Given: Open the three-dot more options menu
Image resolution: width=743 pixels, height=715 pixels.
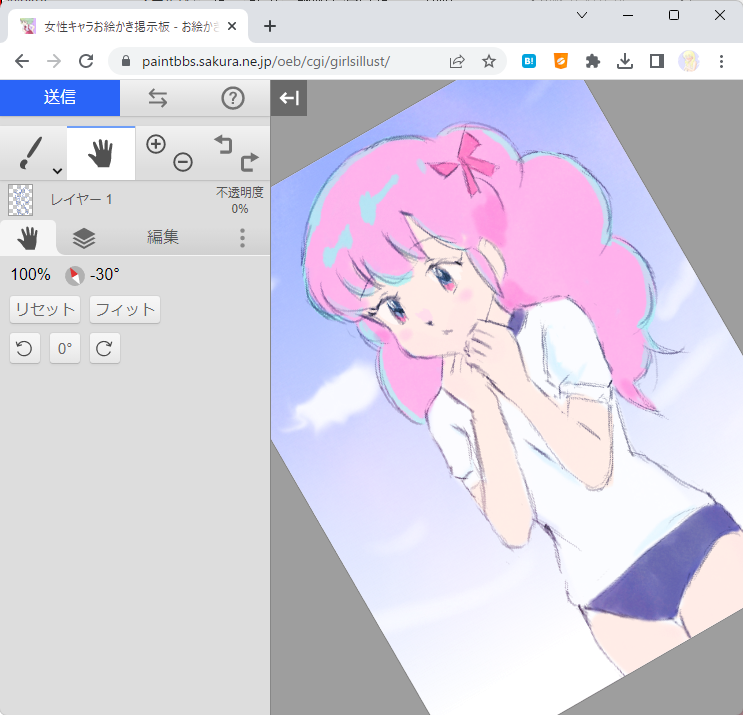Looking at the screenshot, I should (242, 238).
